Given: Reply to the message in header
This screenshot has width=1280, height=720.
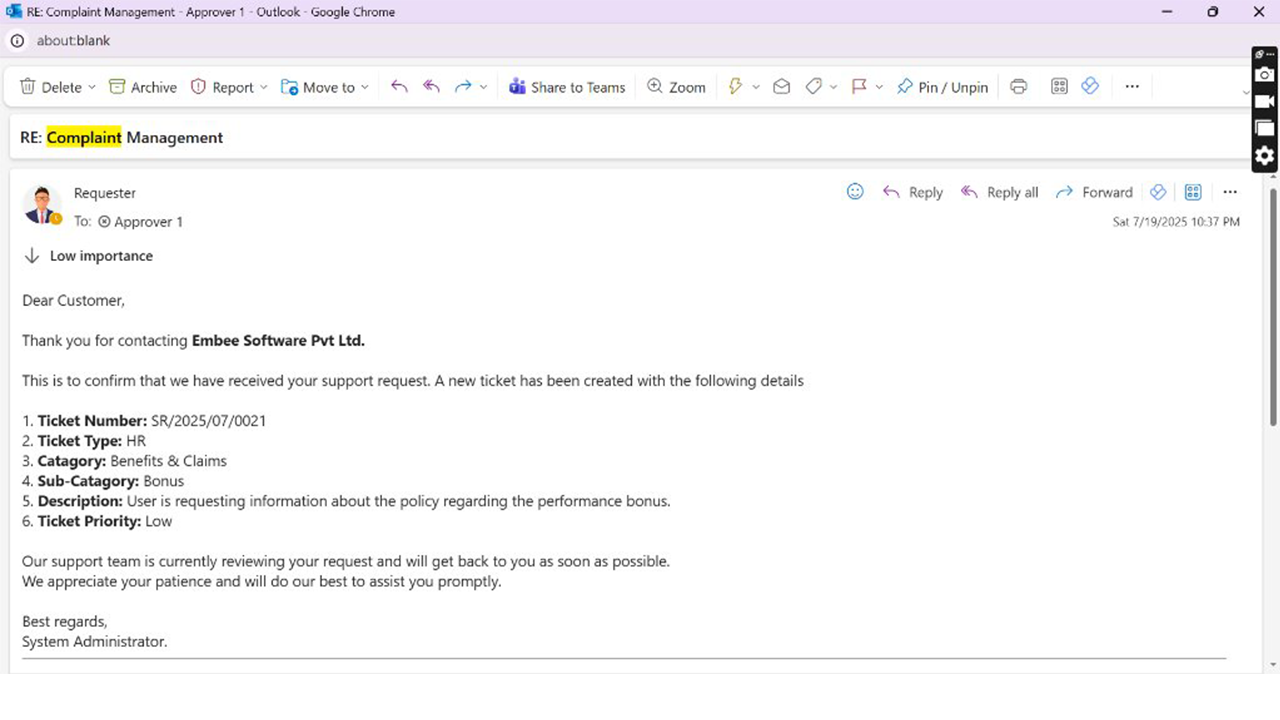Looking at the screenshot, I should click(912, 192).
